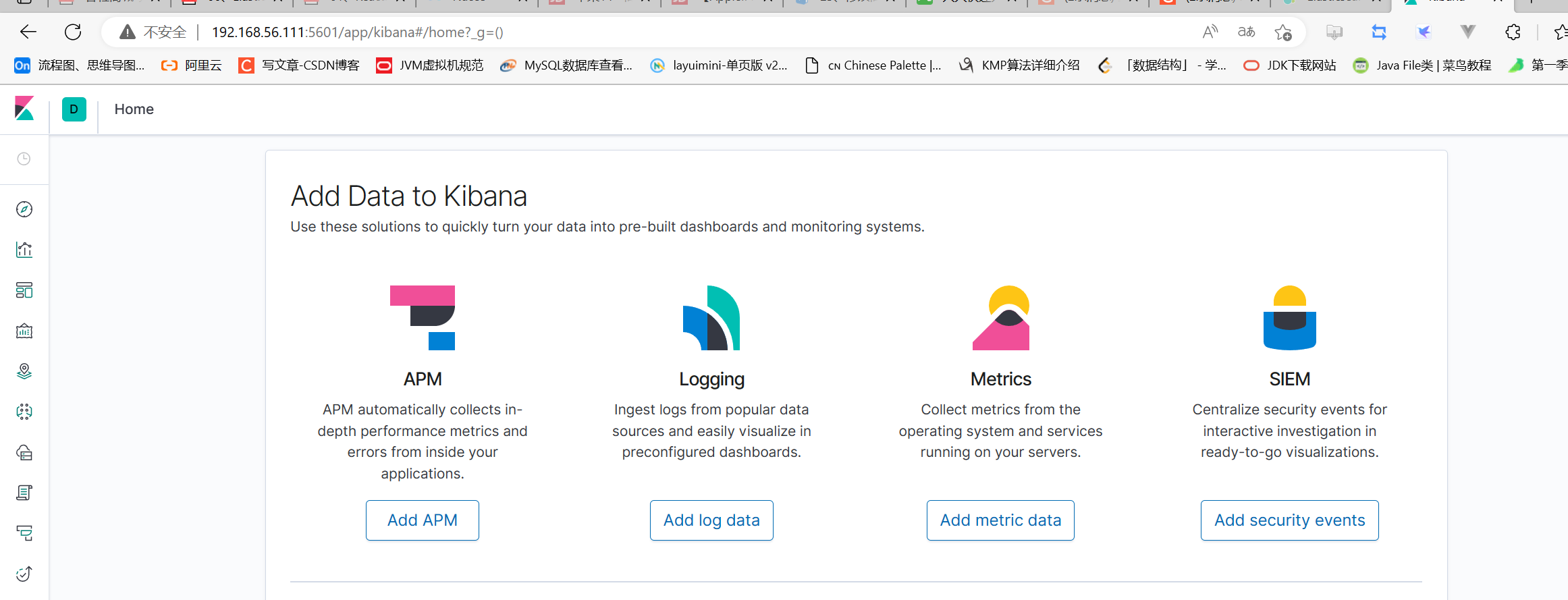
Task: Click the read aloud icon in address bar
Action: pyautogui.click(x=1210, y=32)
